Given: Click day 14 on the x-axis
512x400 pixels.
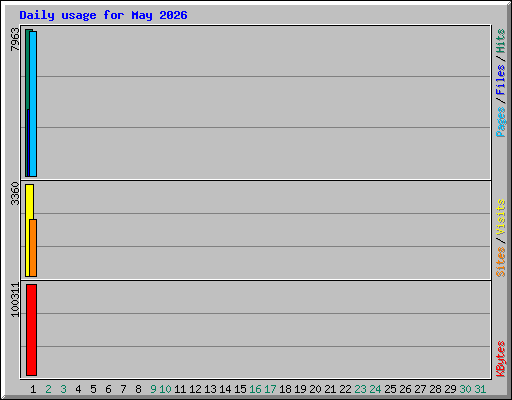Looking at the screenshot, I should pyautogui.click(x=225, y=389).
